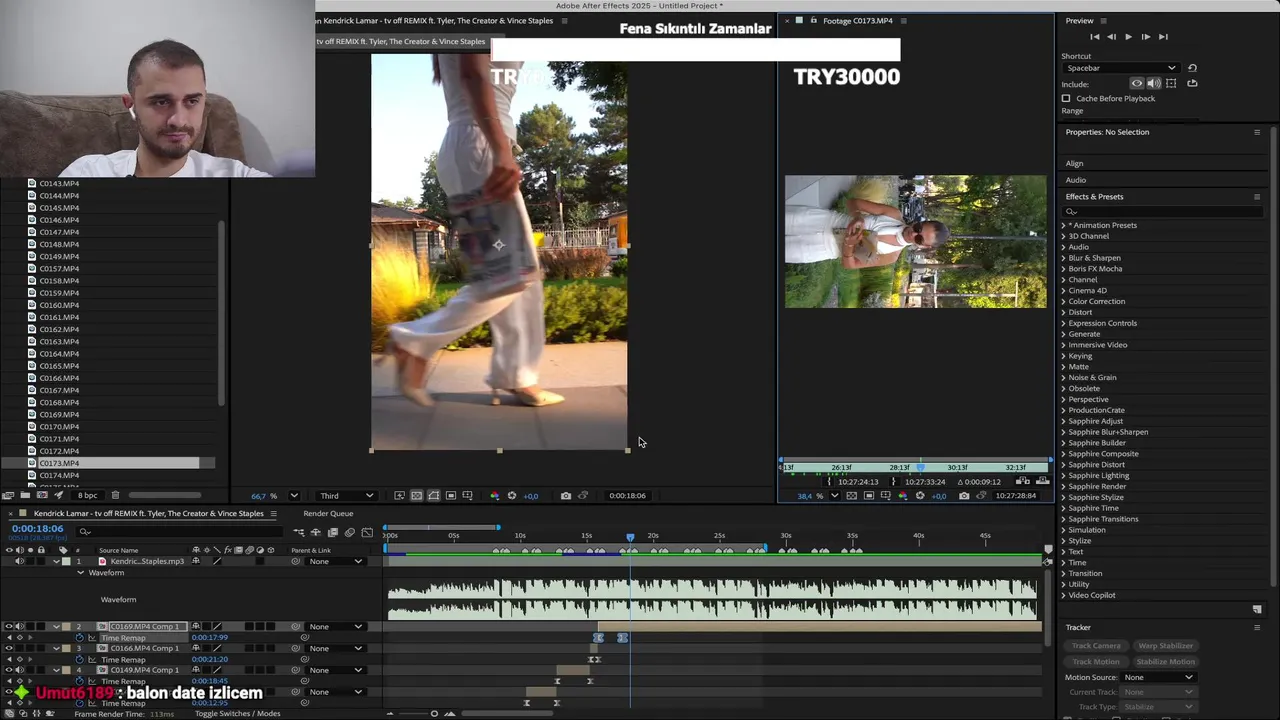Click the Track Motion button
This screenshot has height=720, width=1280.
[x=1096, y=662]
